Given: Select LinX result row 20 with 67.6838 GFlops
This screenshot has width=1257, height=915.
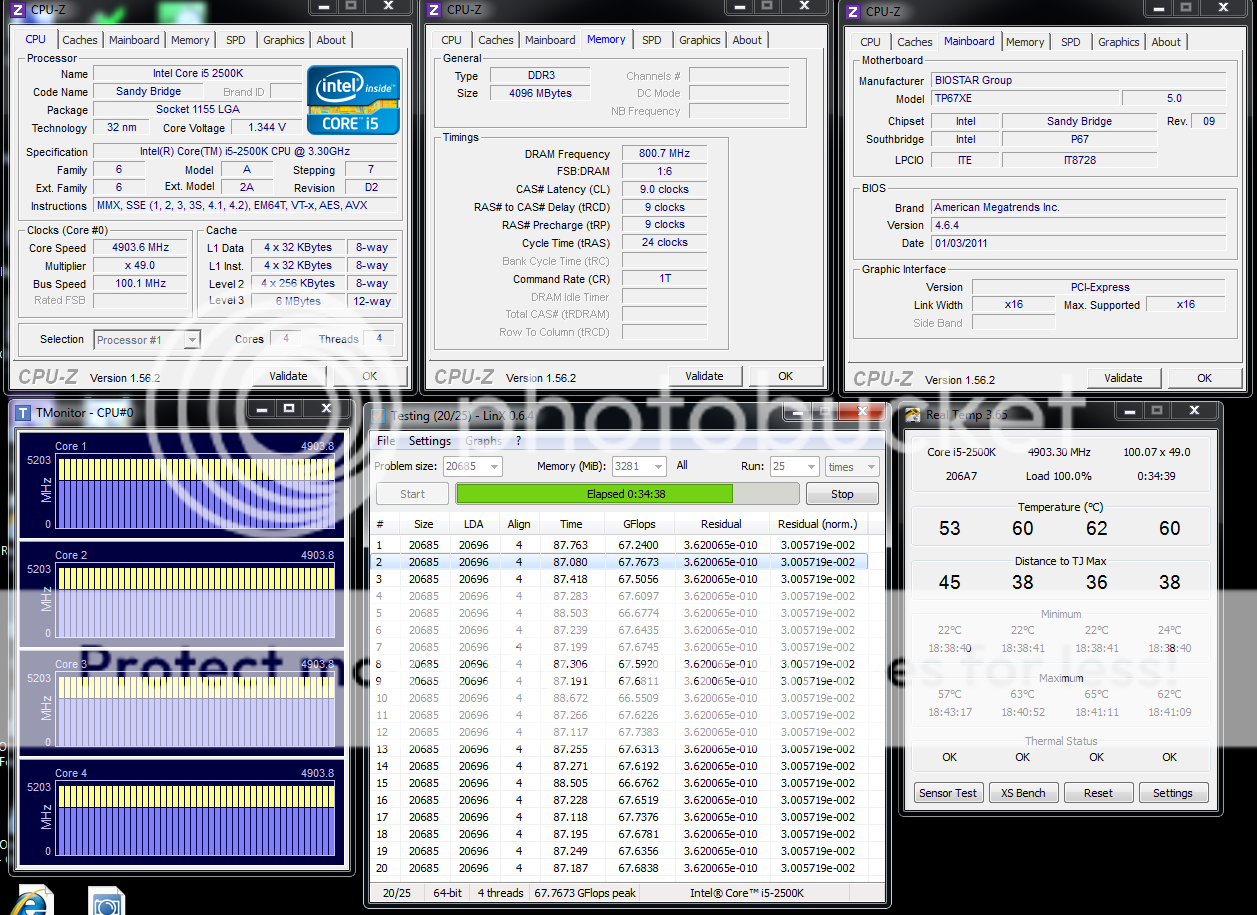Looking at the screenshot, I should [620, 868].
